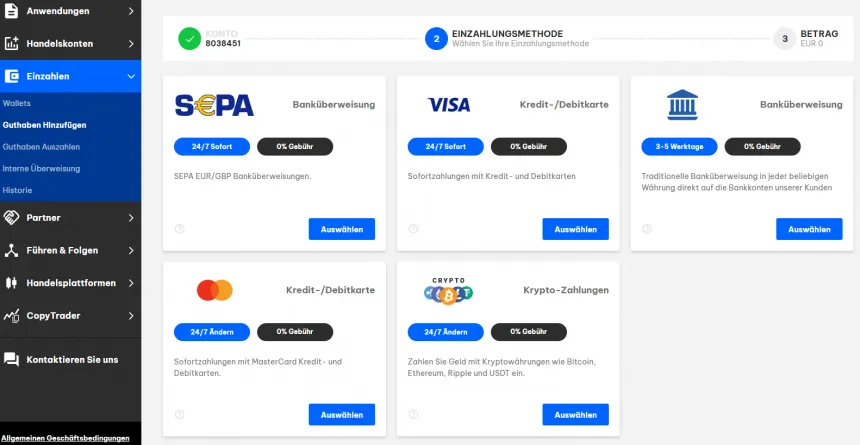Screen dimensions: 860x445
Task: Click the green Konto checkmark step
Action: coord(189,39)
